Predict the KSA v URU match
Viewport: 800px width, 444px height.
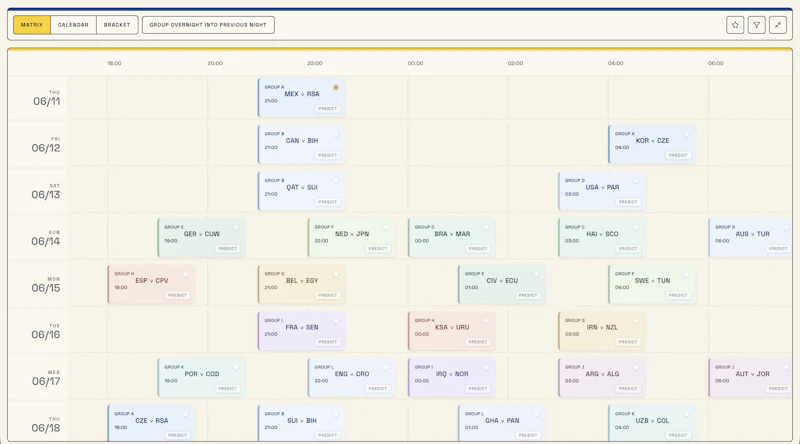click(478, 342)
